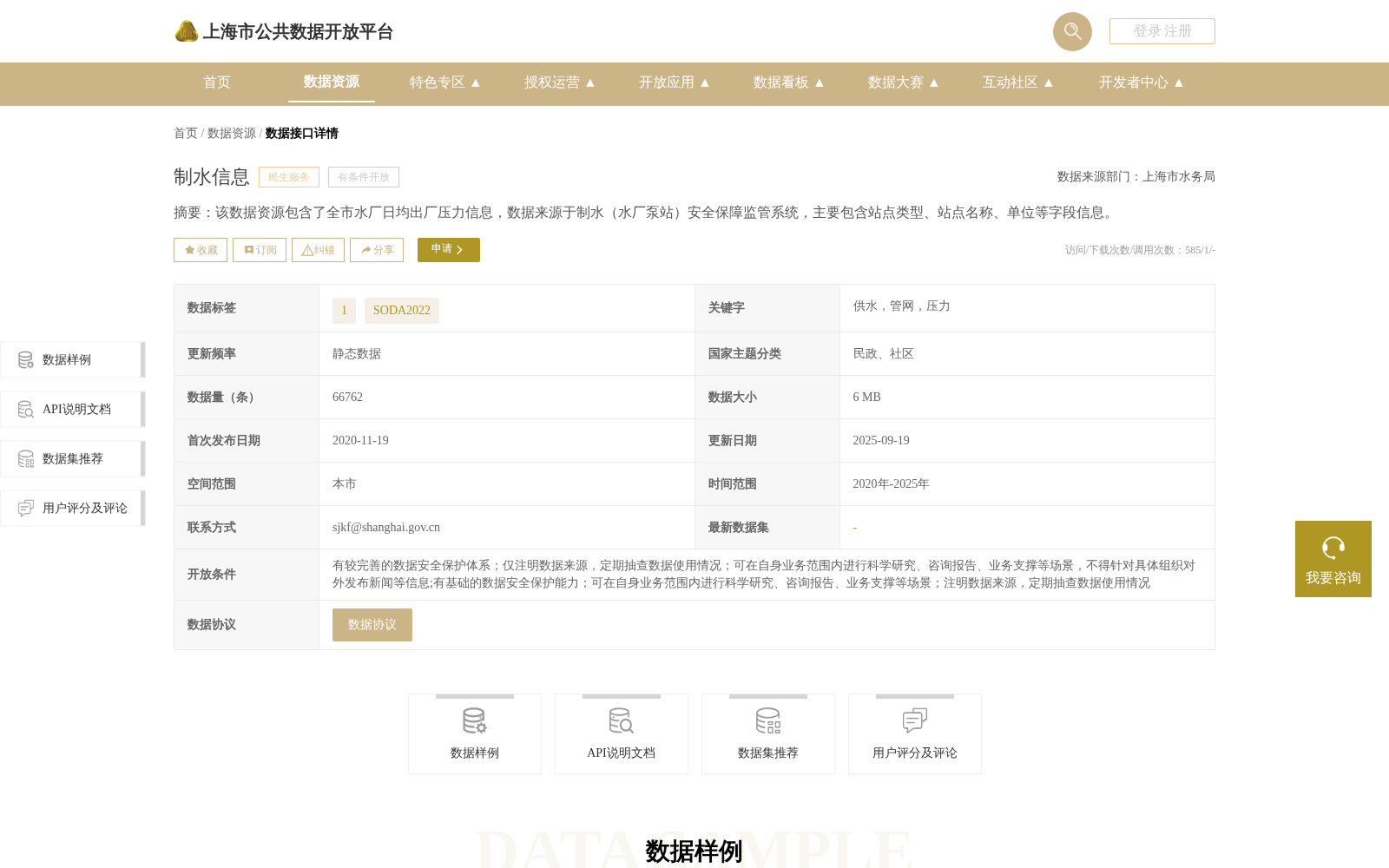Image resolution: width=1389 pixels, height=868 pixels.
Task: Expand the 互动社区 menu
Action: pyautogui.click(x=1018, y=82)
